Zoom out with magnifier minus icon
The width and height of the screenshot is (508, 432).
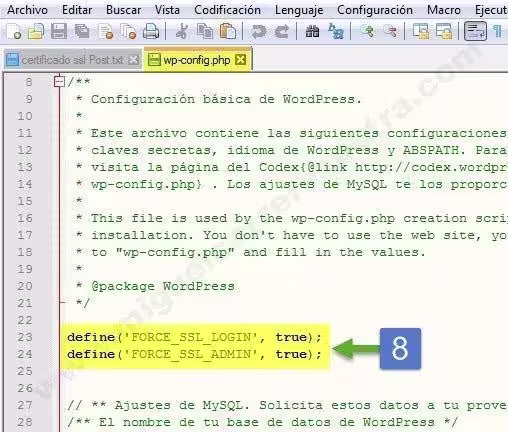390,32
